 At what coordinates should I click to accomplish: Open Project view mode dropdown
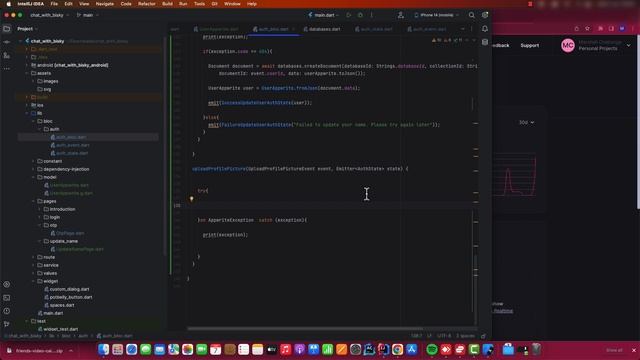pyautogui.click(x=27, y=29)
